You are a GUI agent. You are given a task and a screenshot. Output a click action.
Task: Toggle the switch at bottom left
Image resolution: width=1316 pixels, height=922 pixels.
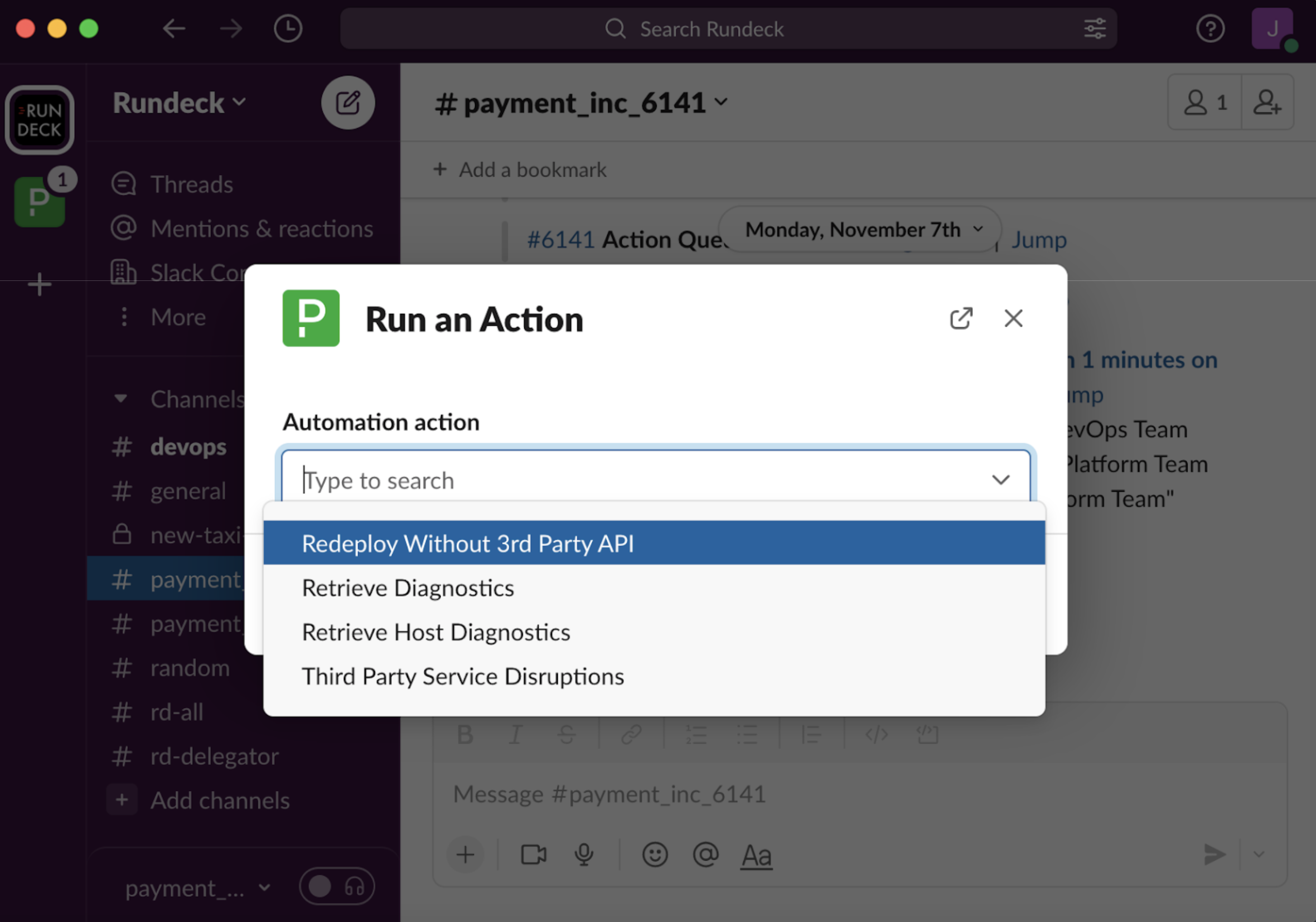coord(320,885)
